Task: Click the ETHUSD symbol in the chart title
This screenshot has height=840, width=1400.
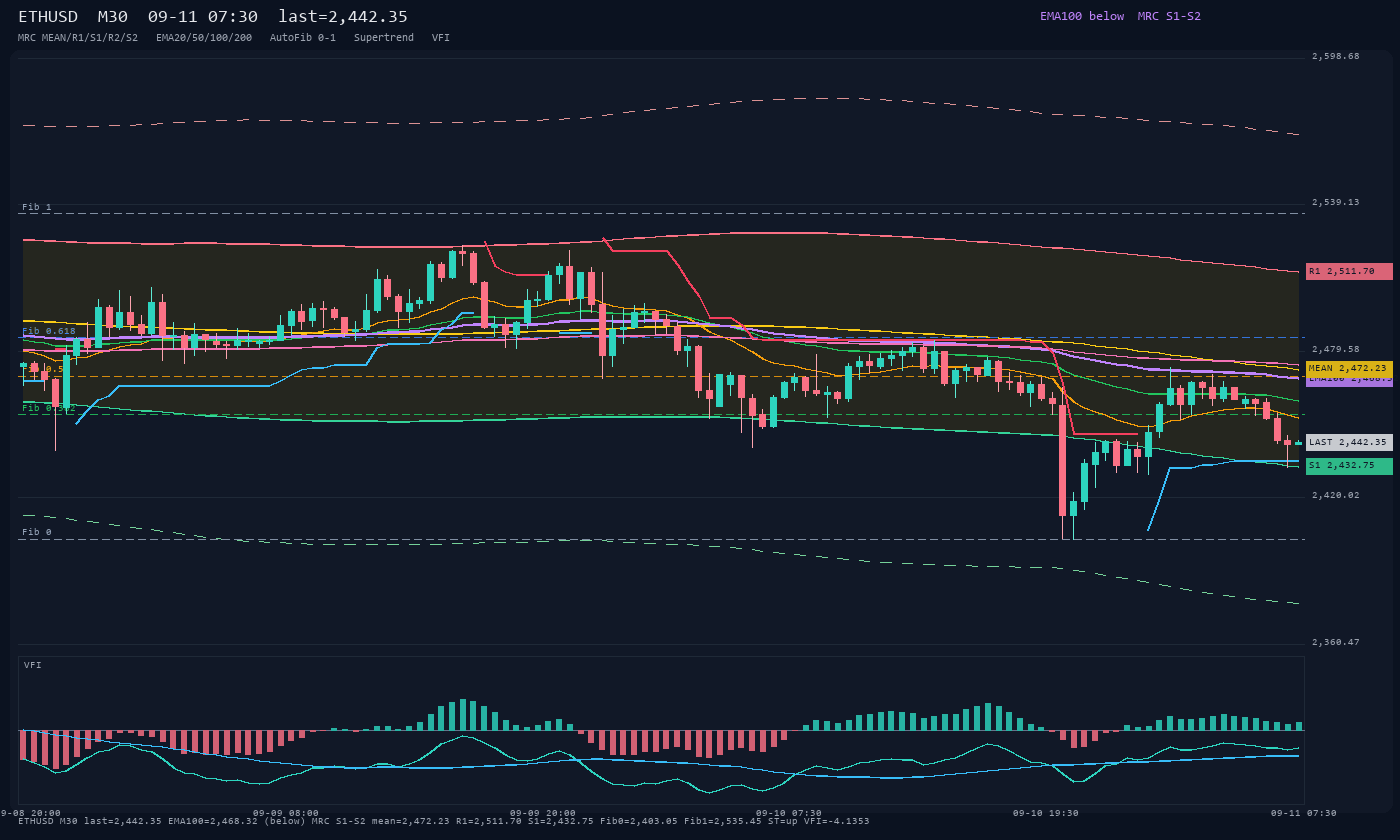Action: (48, 17)
